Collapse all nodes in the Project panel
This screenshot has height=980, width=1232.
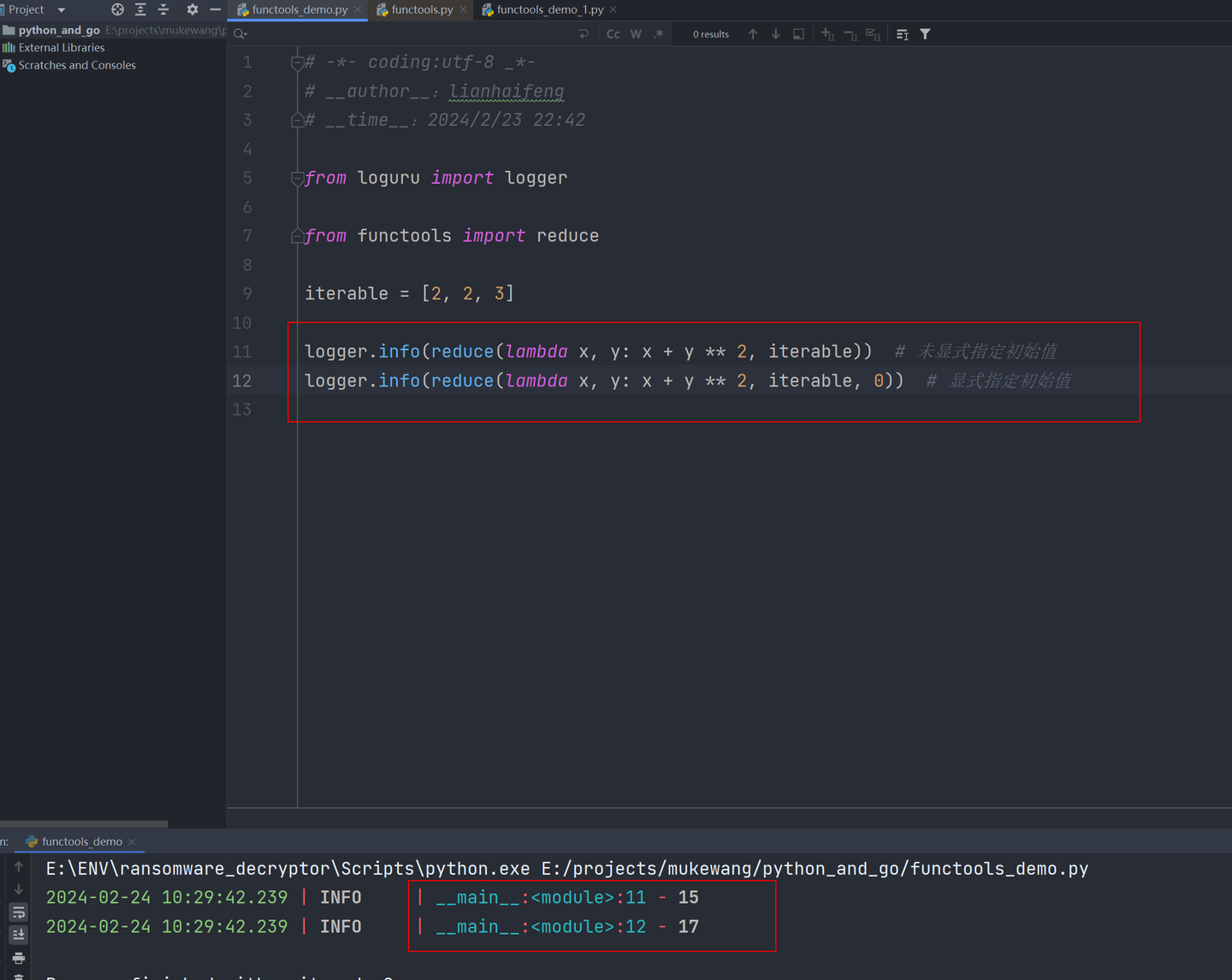coord(163,9)
